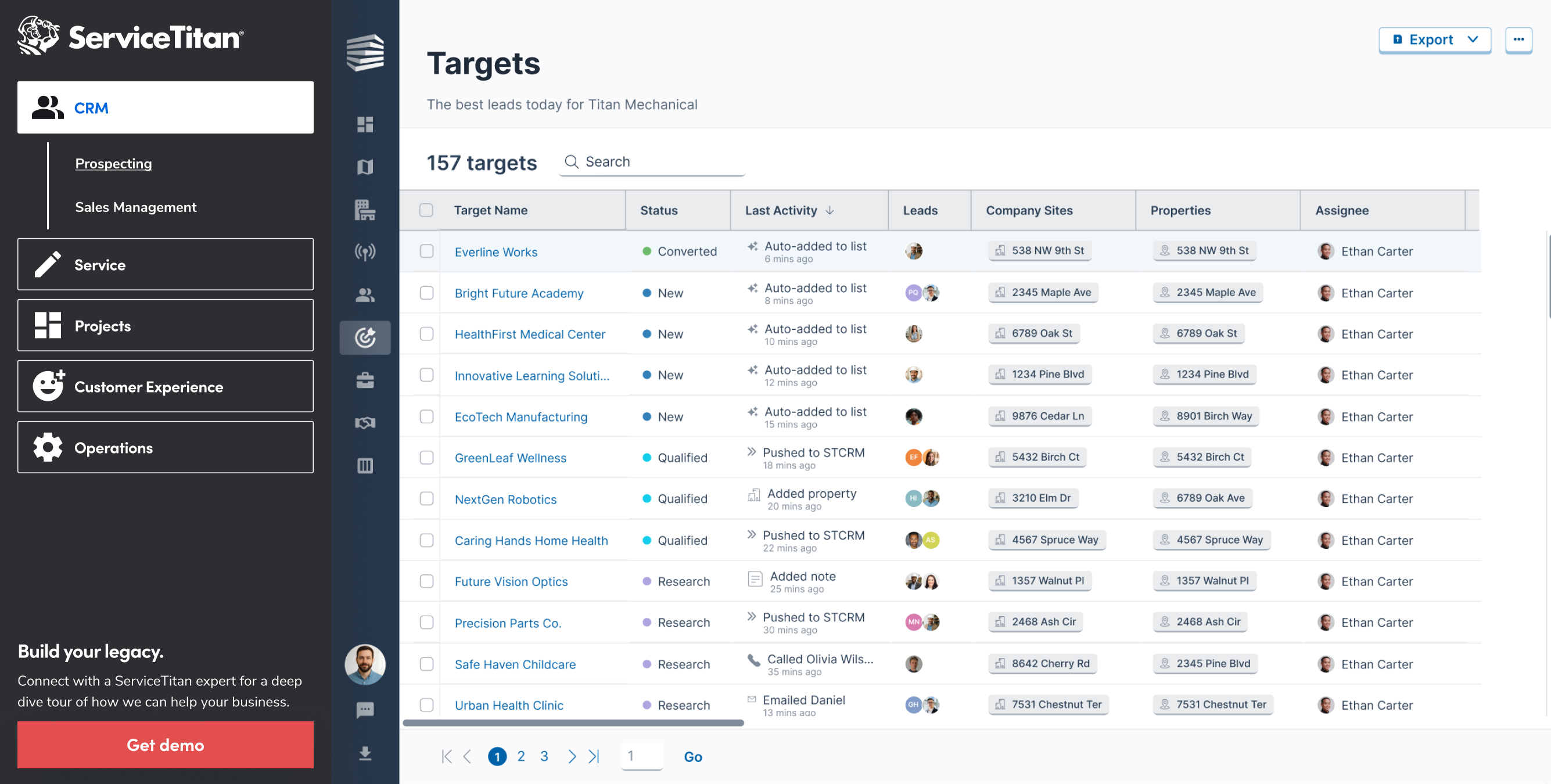Click the briefcase icon in sidebar
Viewport: 1551px width, 784px height.
[365, 380]
